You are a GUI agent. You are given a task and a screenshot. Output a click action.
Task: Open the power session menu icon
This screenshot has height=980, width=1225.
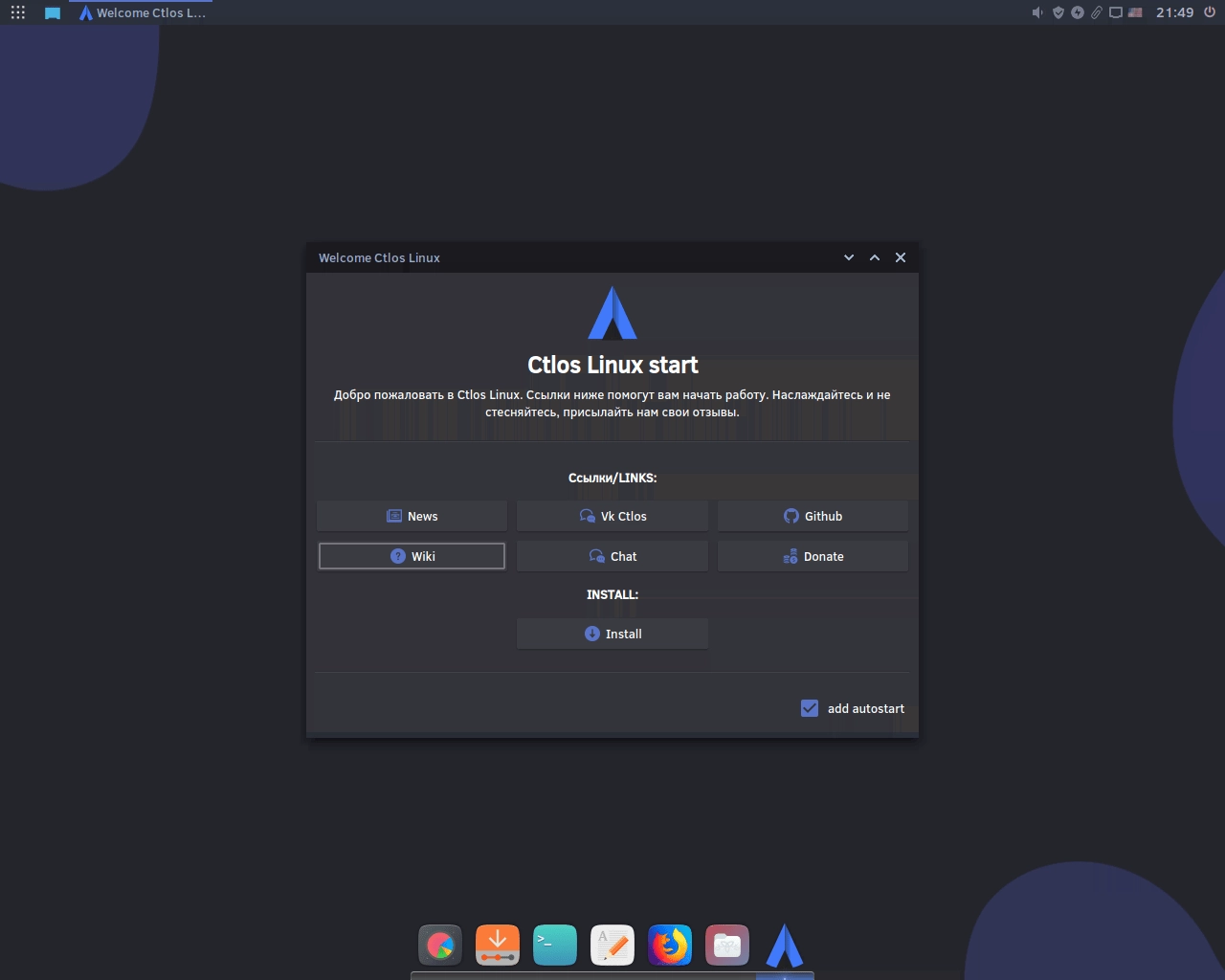[x=1210, y=12]
